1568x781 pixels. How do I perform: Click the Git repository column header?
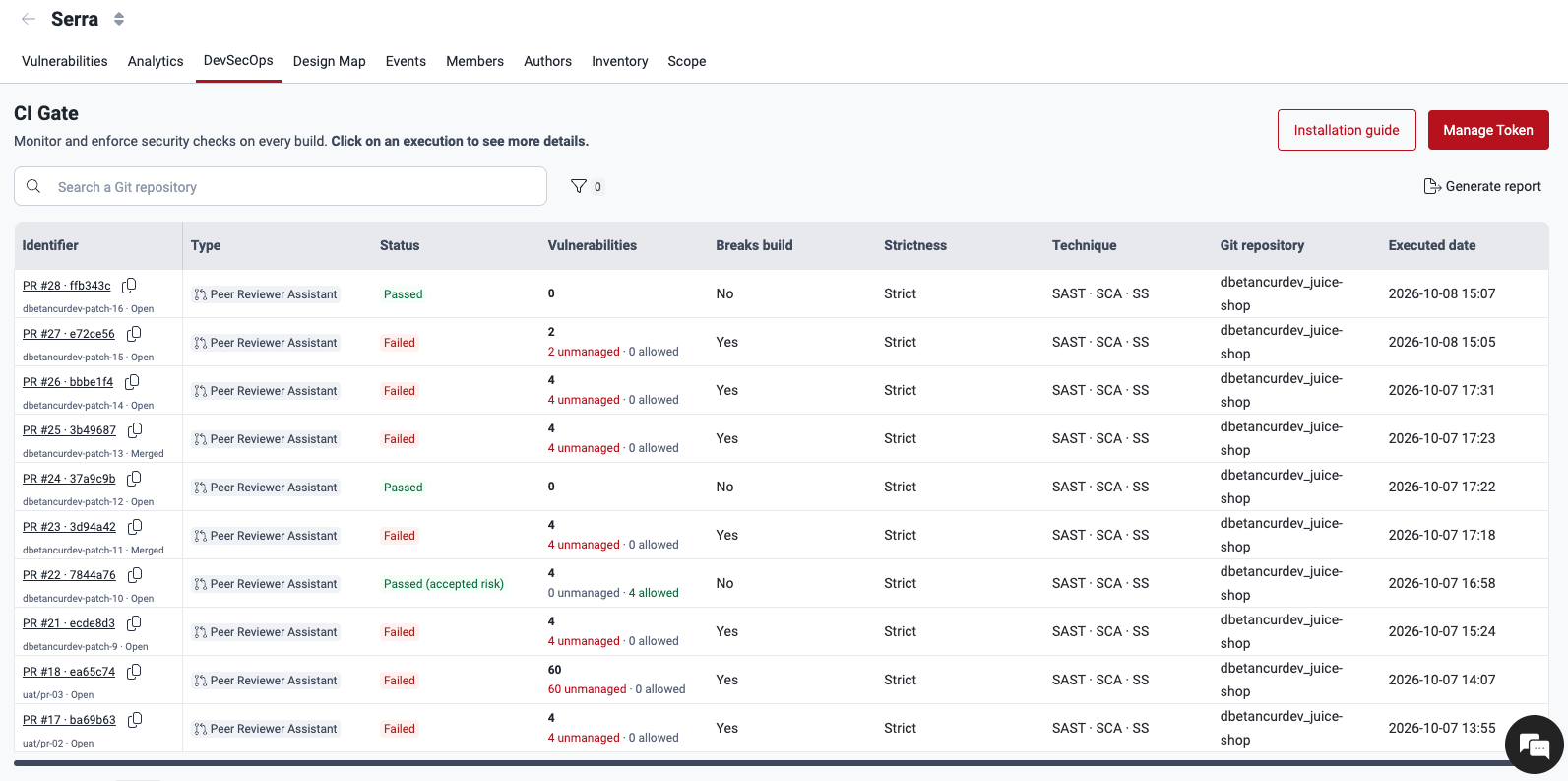coord(1263,245)
